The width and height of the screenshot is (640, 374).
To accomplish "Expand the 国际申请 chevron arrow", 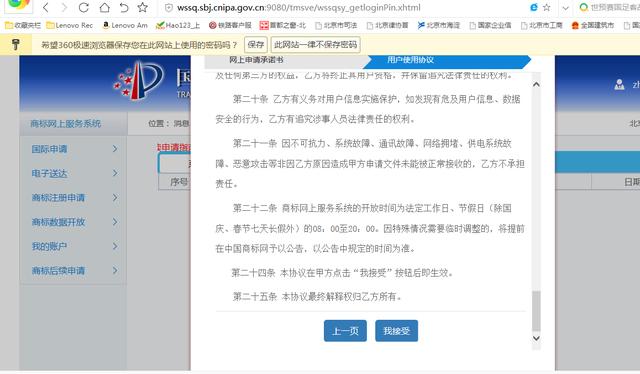I will 115,149.
